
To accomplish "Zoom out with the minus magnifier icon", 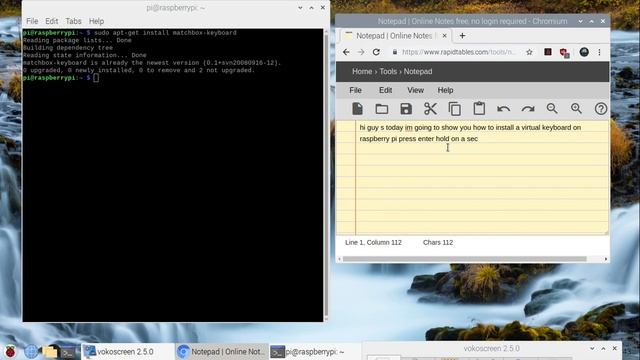I will coord(552,108).
